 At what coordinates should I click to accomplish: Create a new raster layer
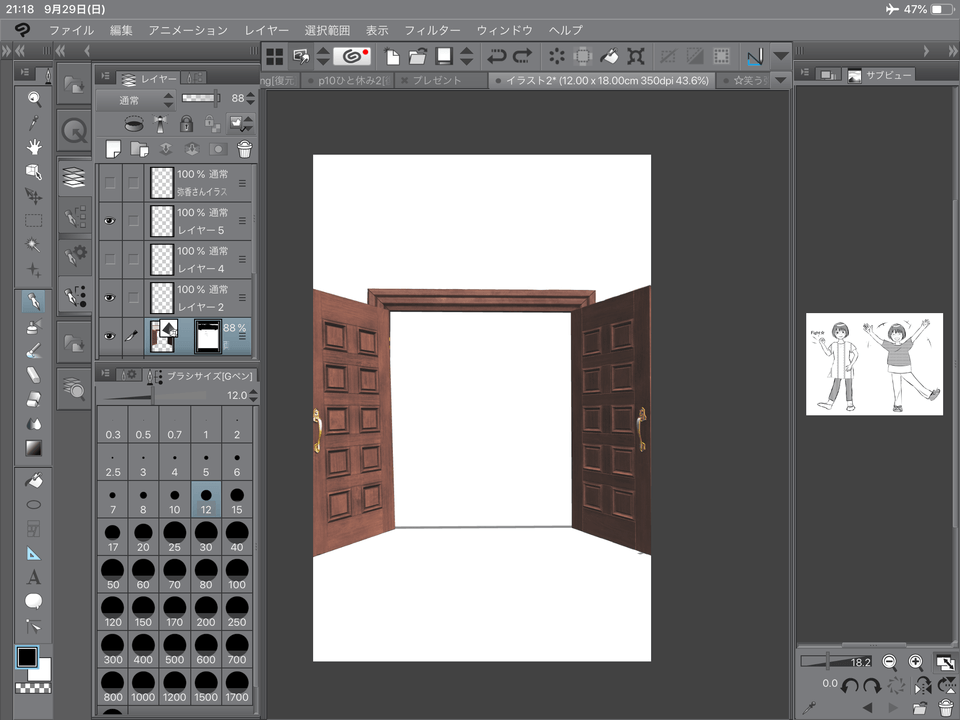point(113,149)
